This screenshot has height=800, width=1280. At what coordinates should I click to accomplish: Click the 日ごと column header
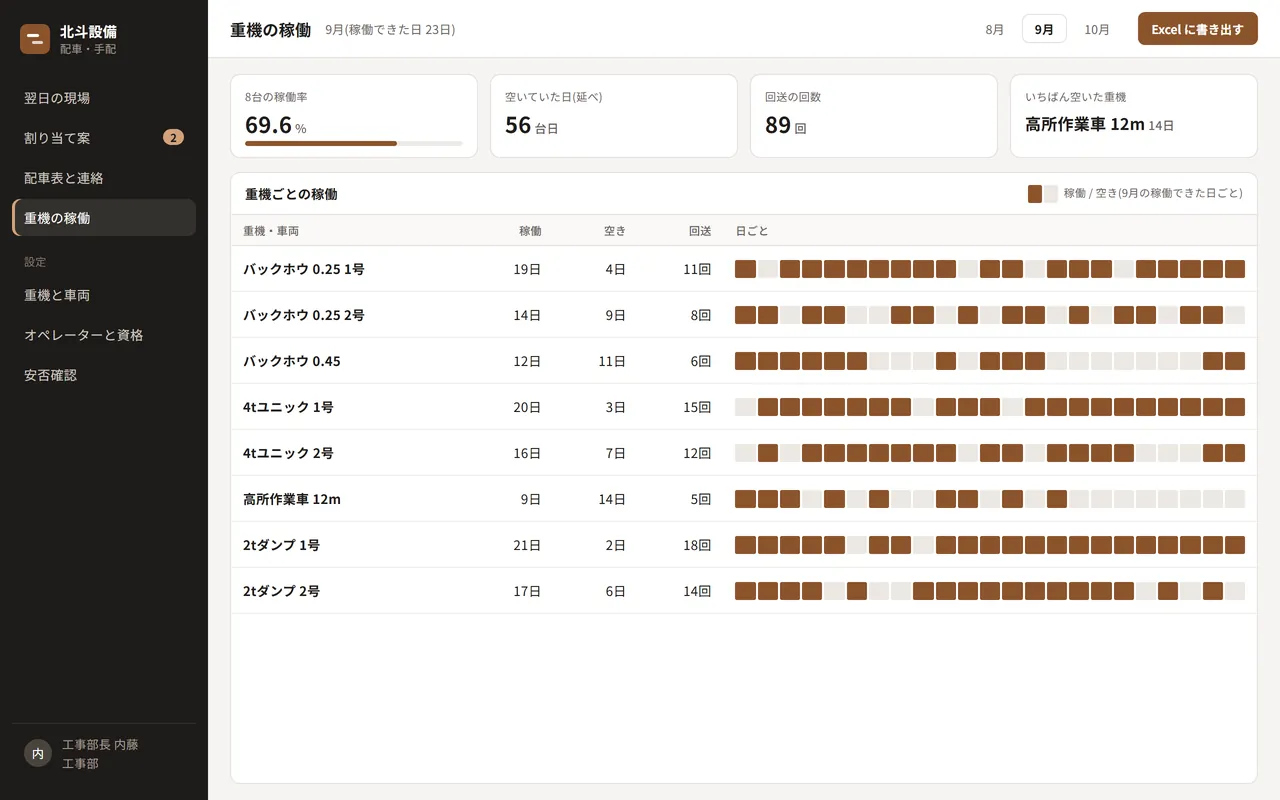(x=752, y=231)
